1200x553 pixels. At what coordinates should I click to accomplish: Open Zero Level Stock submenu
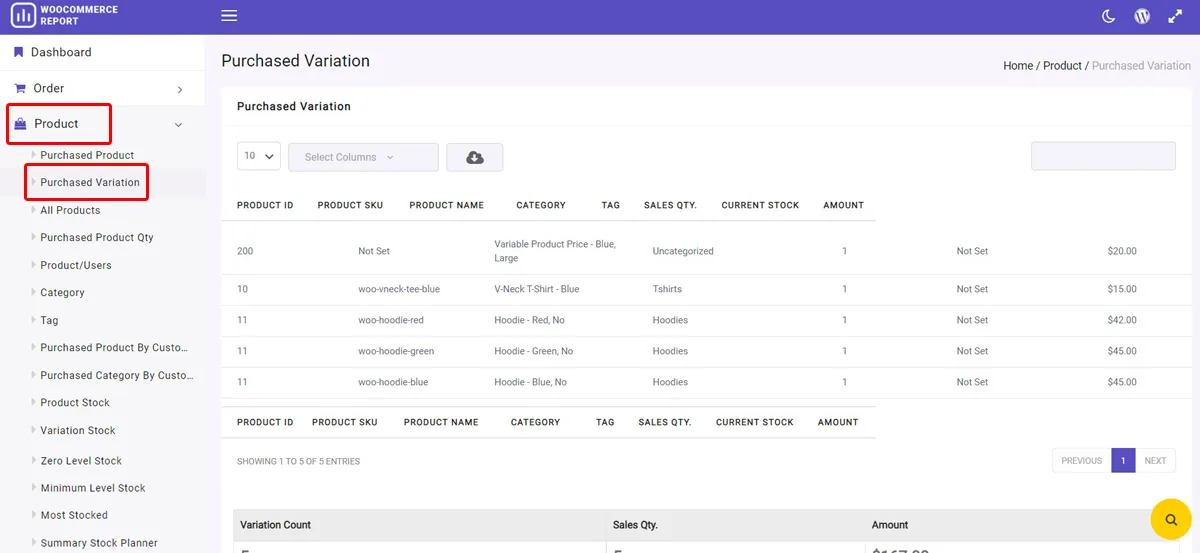(x=81, y=461)
